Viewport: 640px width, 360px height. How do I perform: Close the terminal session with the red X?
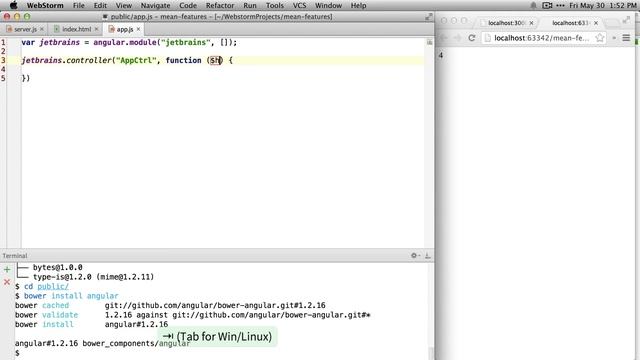[7, 282]
